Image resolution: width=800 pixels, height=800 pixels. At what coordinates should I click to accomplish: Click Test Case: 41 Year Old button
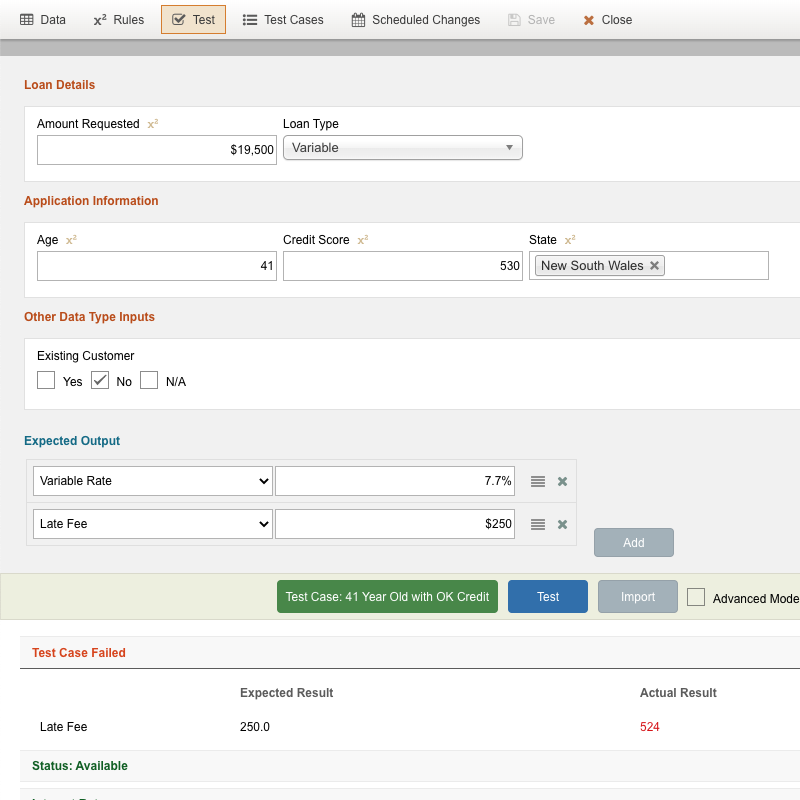tap(387, 596)
